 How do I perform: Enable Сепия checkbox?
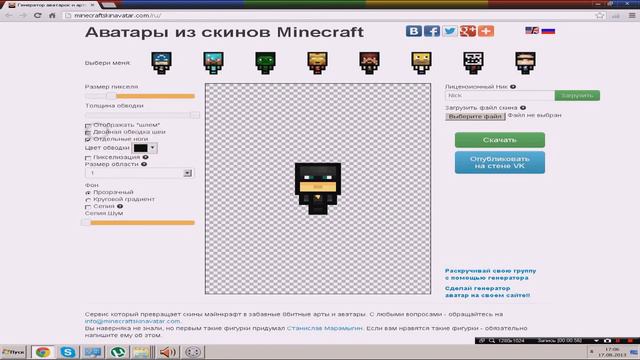click(88, 207)
